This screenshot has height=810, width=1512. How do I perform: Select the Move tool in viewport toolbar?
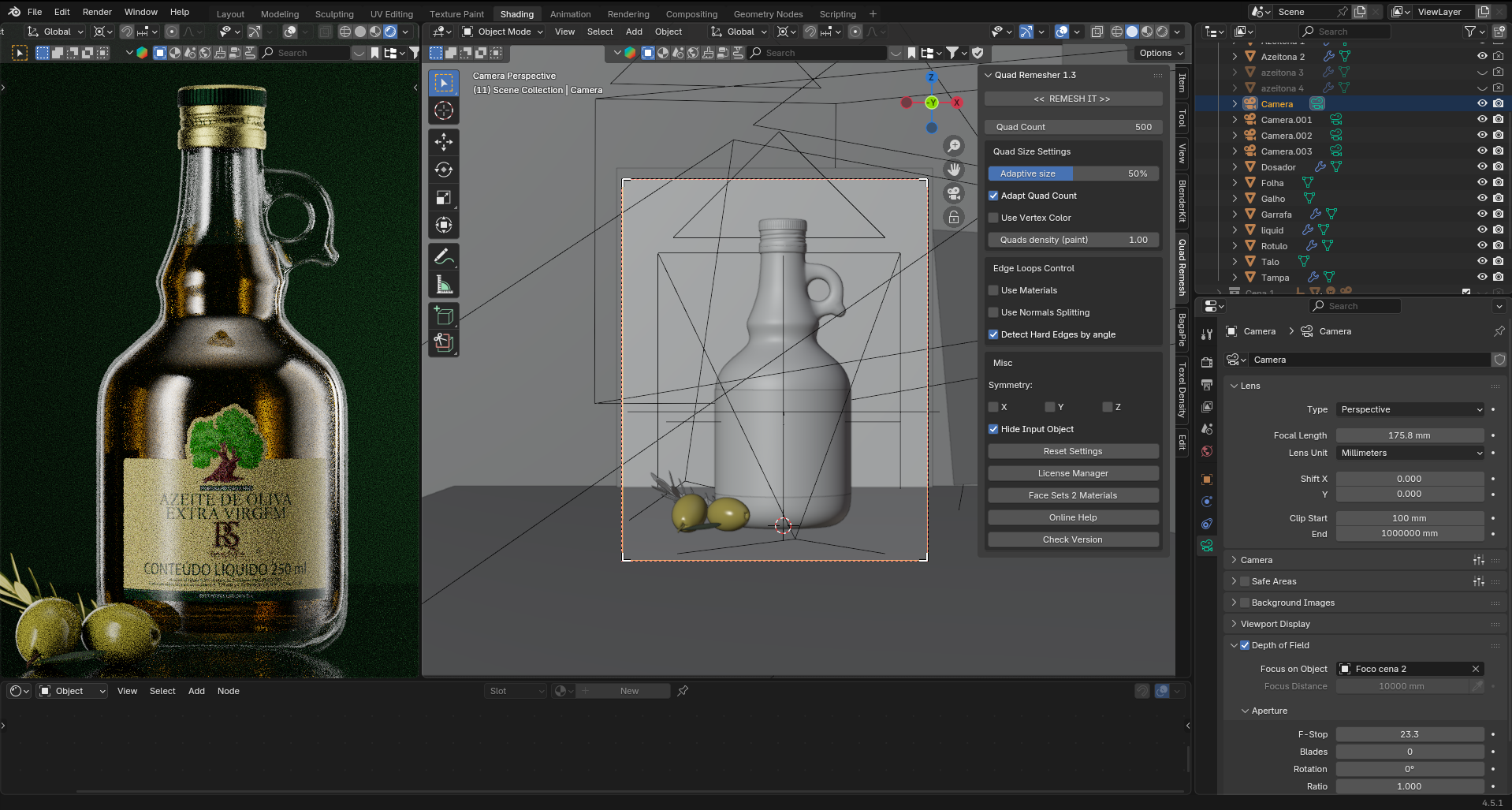444,142
